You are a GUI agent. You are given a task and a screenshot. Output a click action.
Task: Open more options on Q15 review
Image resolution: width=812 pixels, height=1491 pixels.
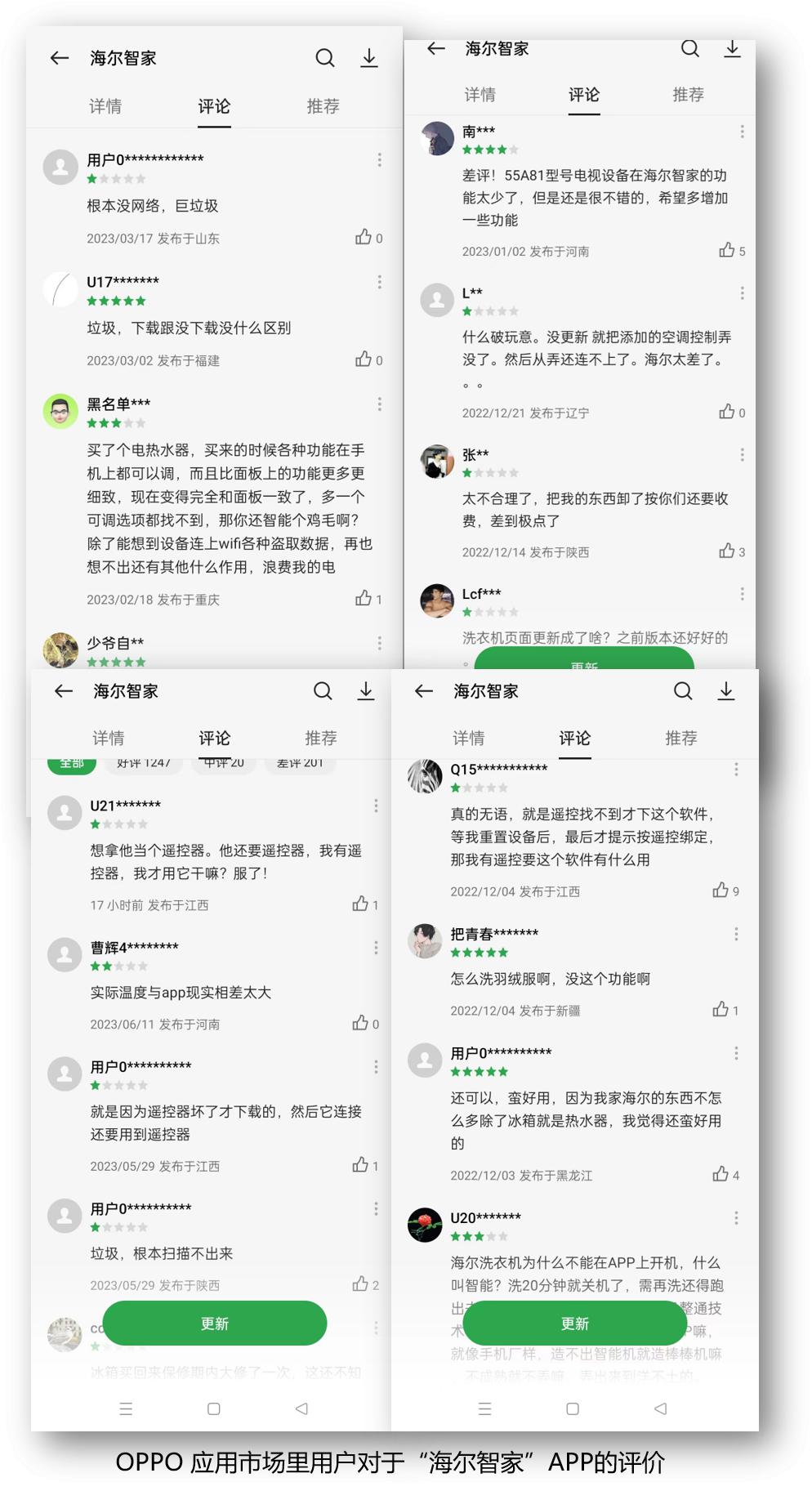pyautogui.click(x=736, y=770)
